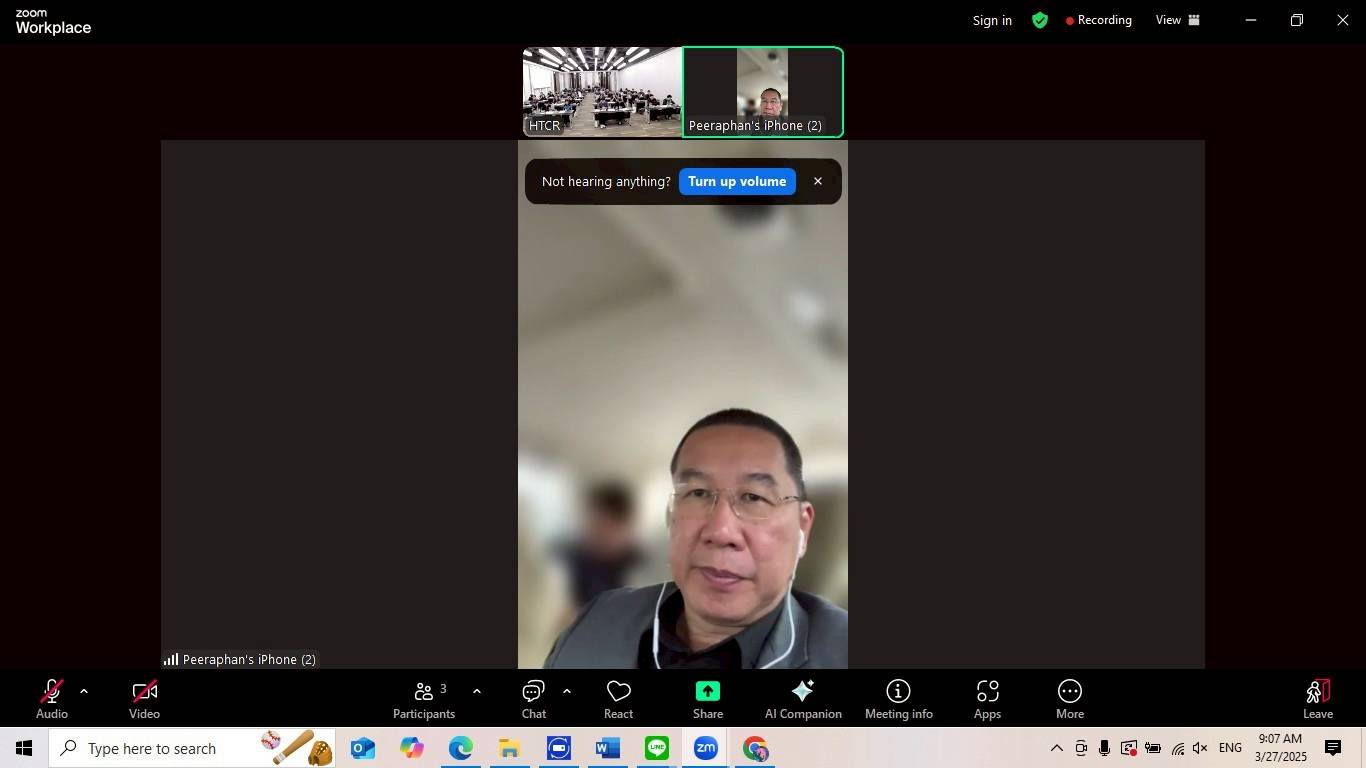The width and height of the screenshot is (1366, 768).
Task: Dismiss the Not hearing anything notification
Action: point(818,181)
